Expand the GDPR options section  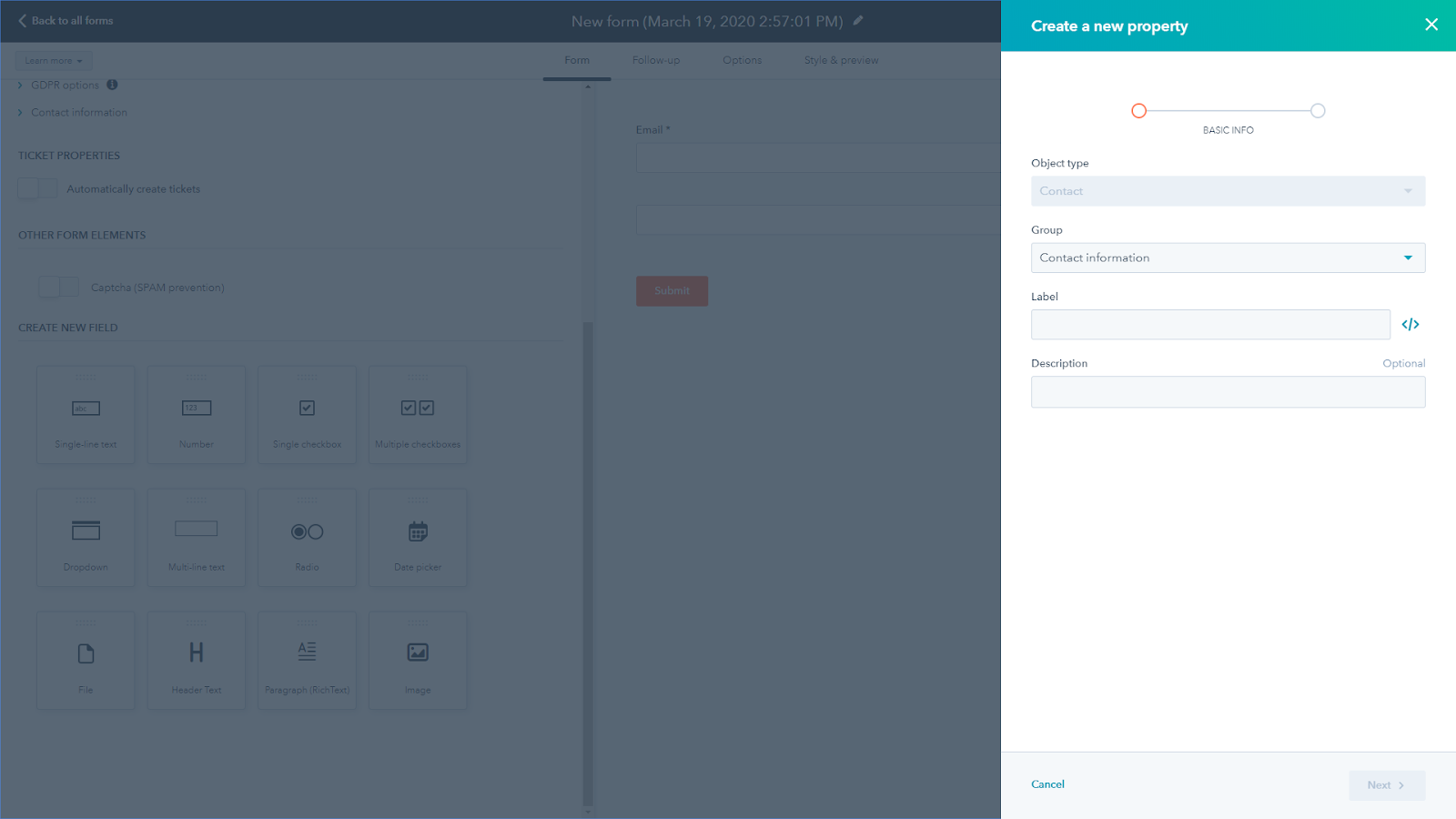[59, 85]
